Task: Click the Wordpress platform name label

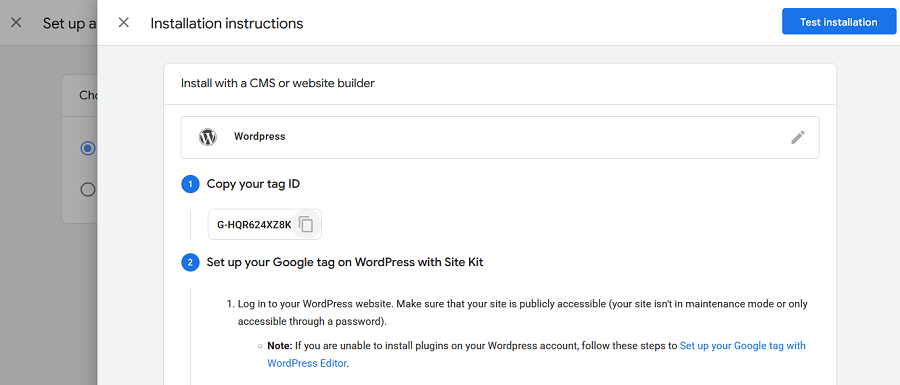Action: click(259, 137)
